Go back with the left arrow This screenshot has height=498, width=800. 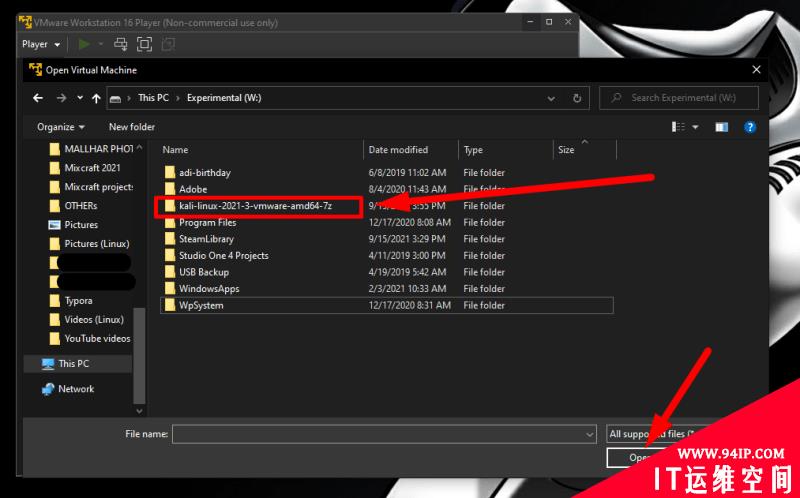click(38, 98)
